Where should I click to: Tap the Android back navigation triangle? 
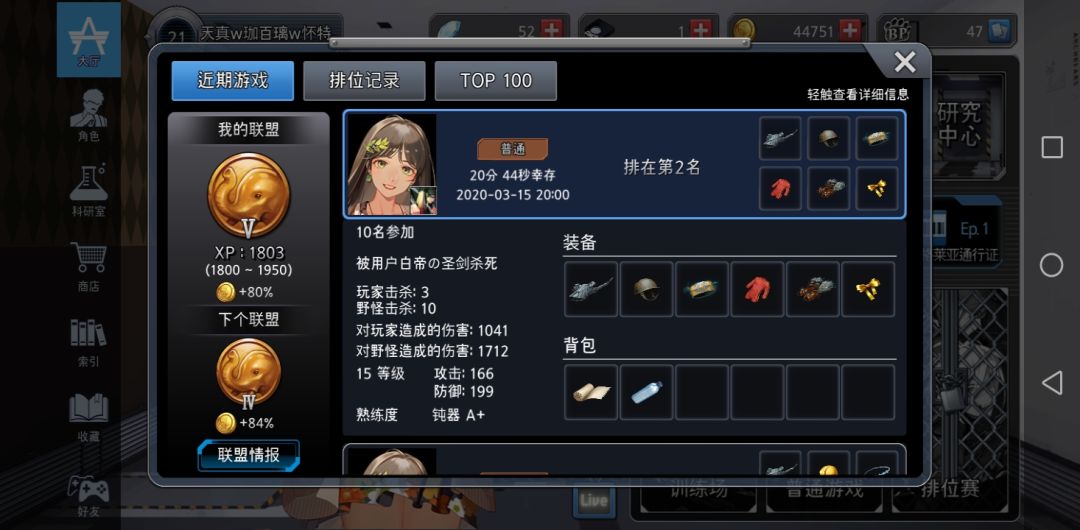click(x=1051, y=383)
